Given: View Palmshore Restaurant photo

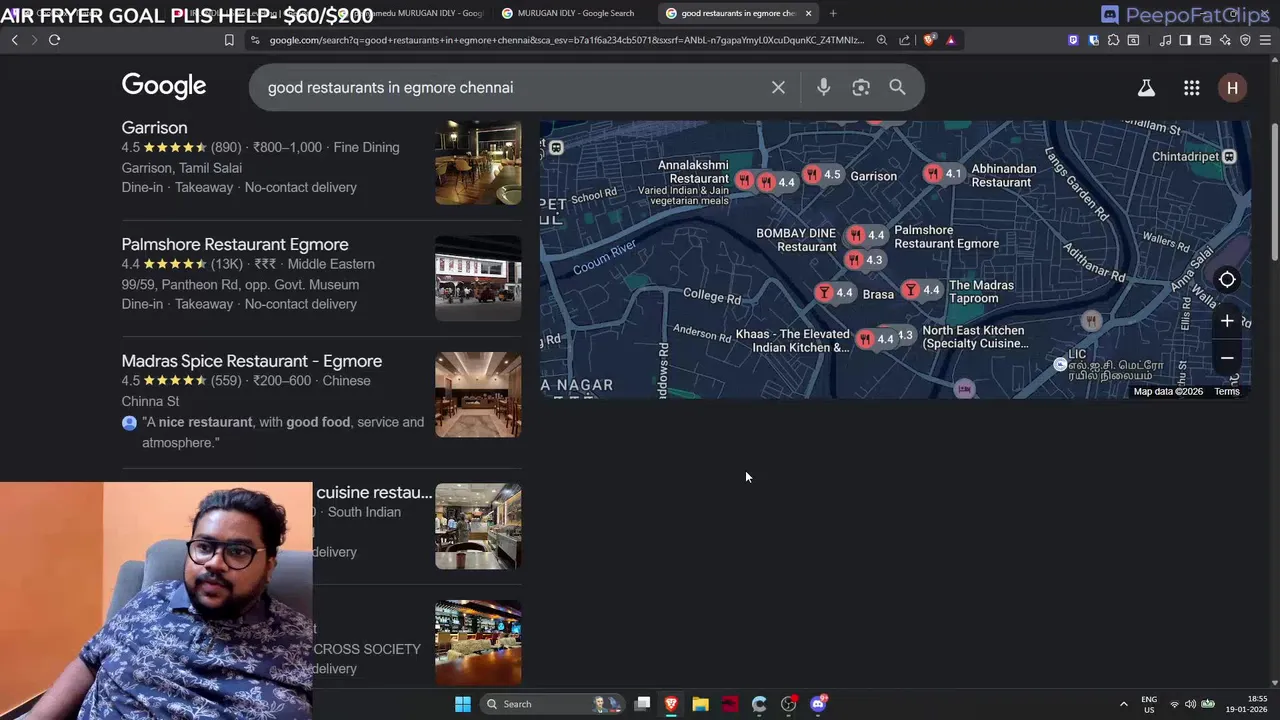Looking at the screenshot, I should 478,278.
